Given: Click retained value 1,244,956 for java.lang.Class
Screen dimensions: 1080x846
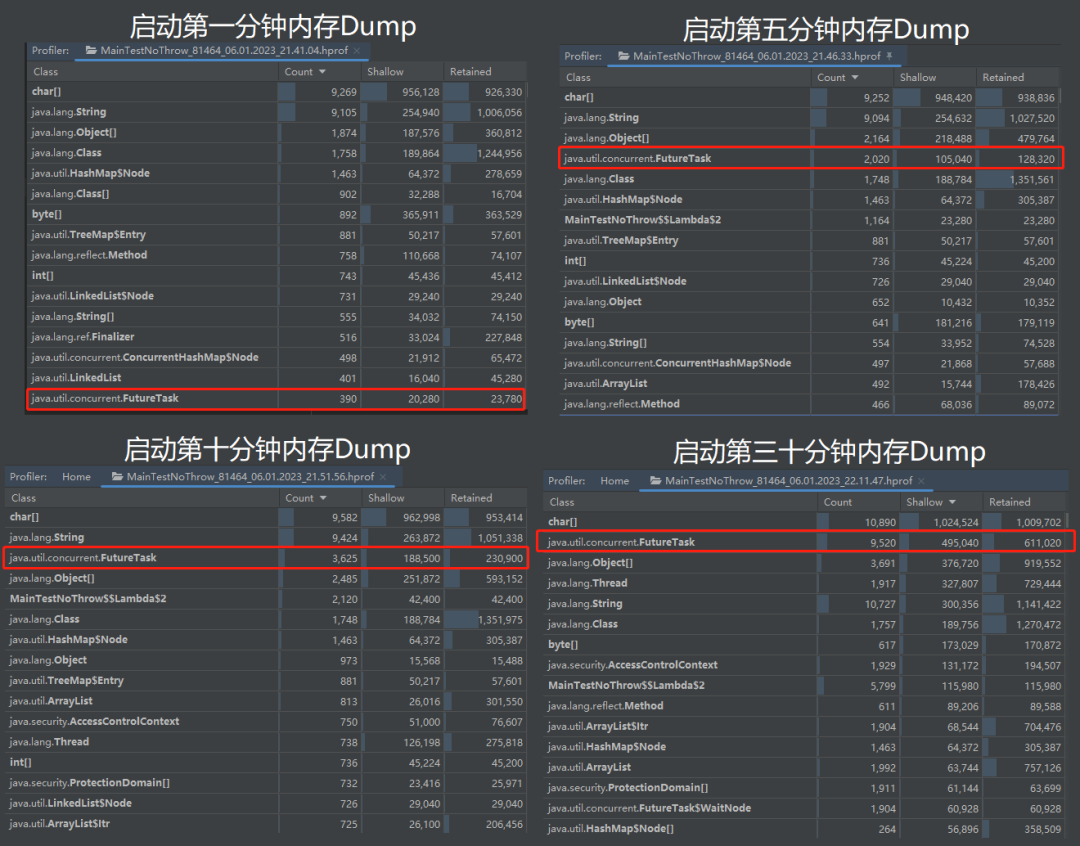Looking at the screenshot, I should coord(499,154).
